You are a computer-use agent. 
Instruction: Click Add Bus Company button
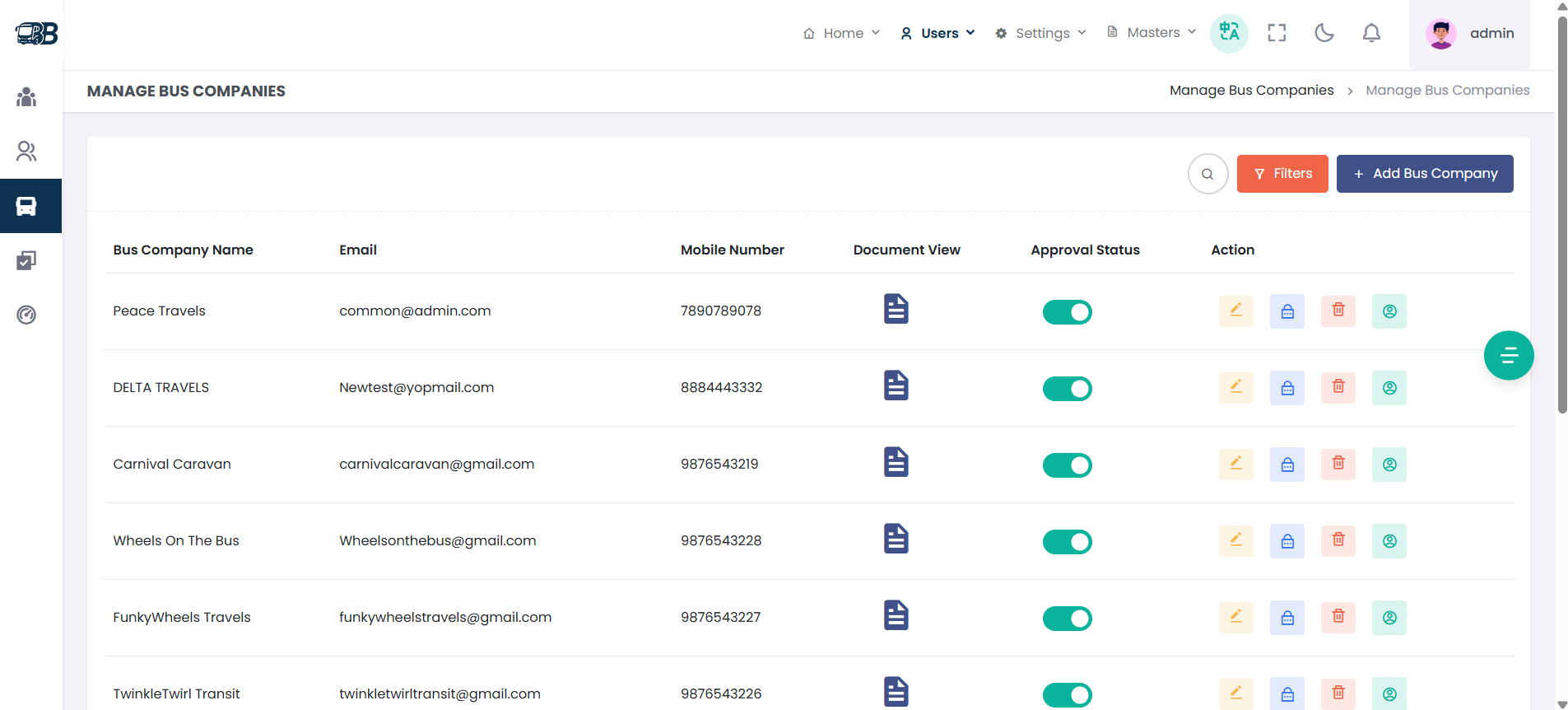point(1425,174)
